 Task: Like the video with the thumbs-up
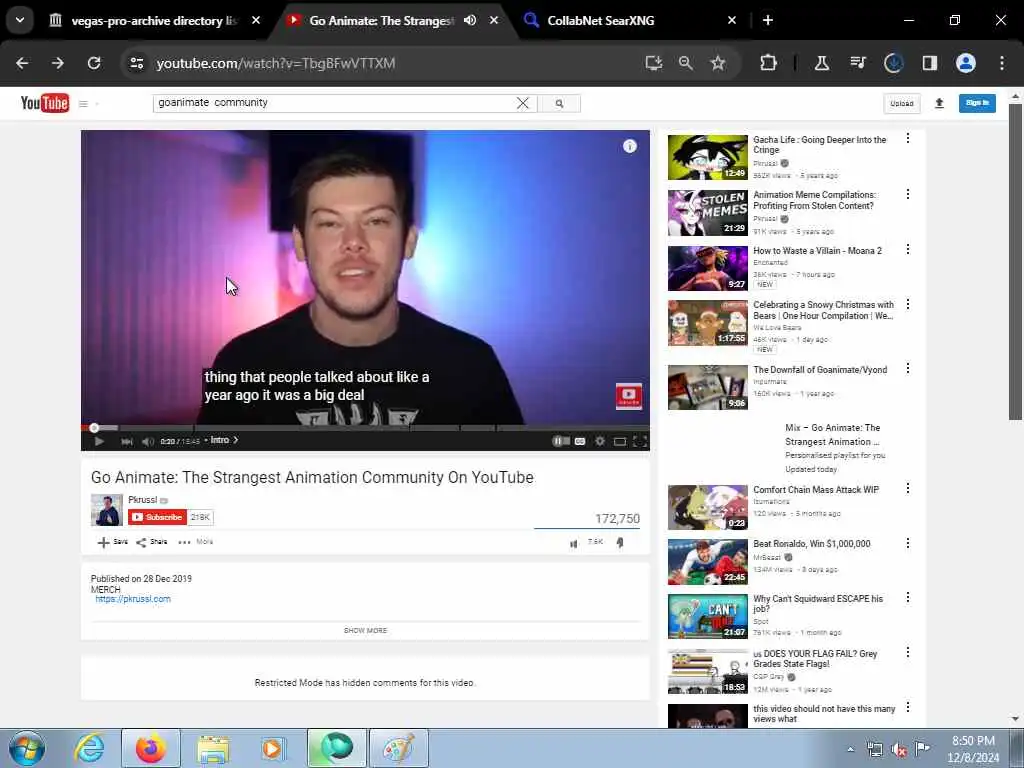(573, 543)
